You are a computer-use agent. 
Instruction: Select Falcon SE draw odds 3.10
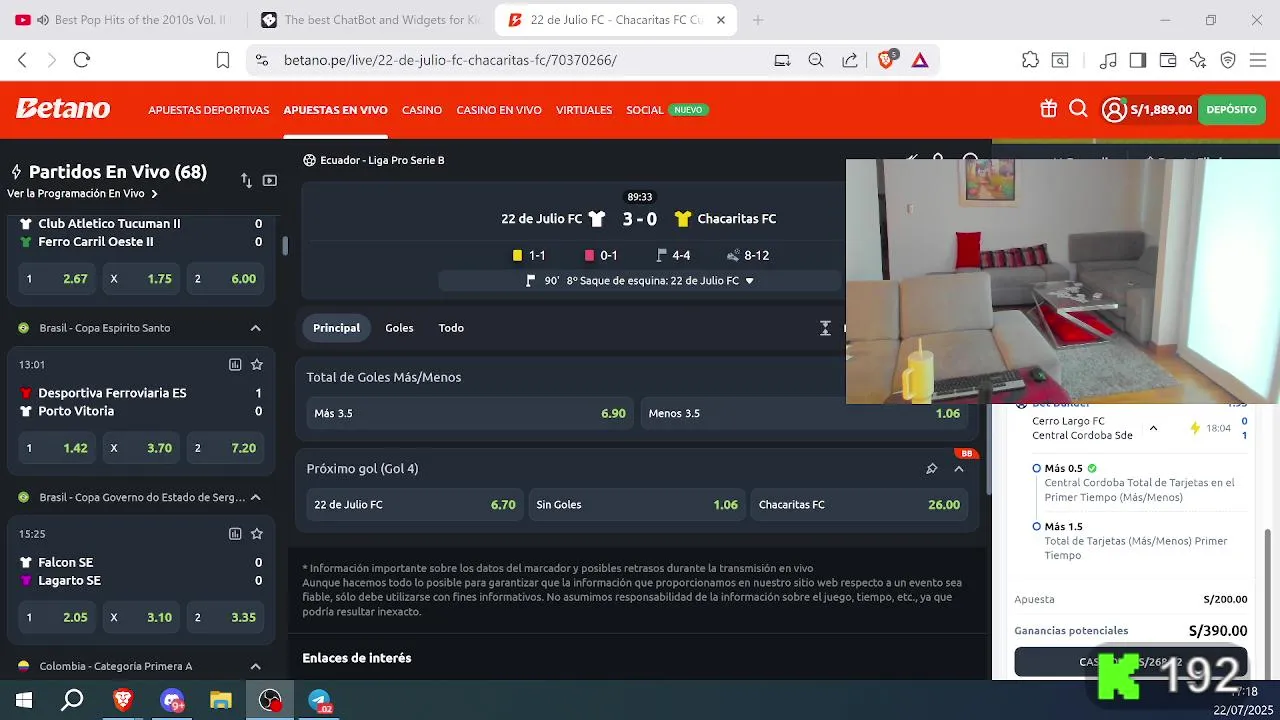click(141, 618)
